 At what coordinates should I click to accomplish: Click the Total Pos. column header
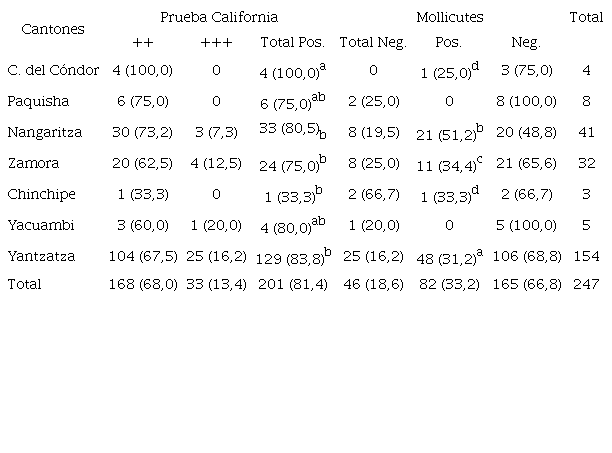click(290, 42)
